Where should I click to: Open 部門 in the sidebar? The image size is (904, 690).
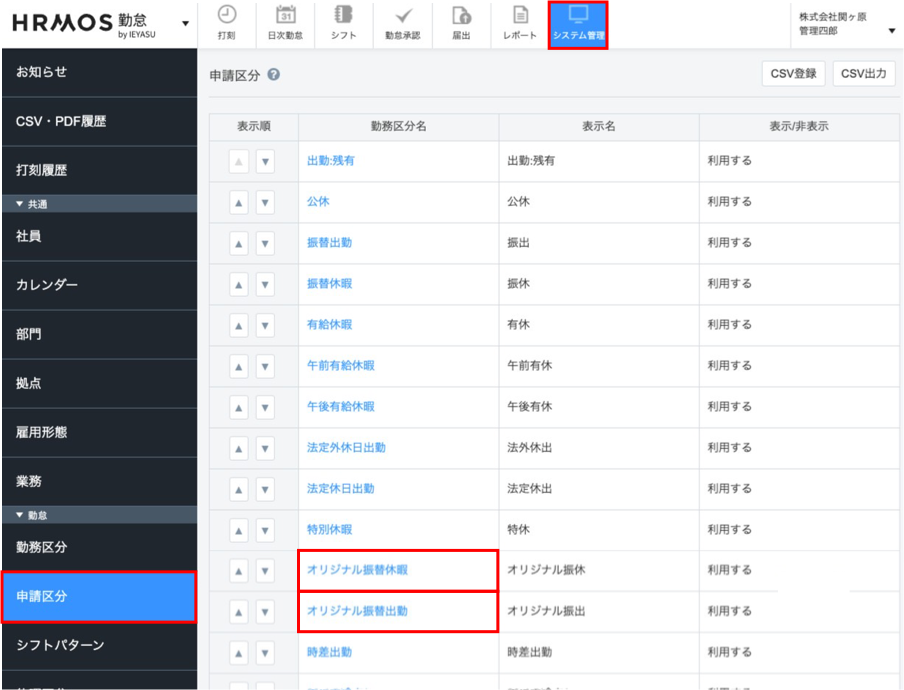[99, 334]
